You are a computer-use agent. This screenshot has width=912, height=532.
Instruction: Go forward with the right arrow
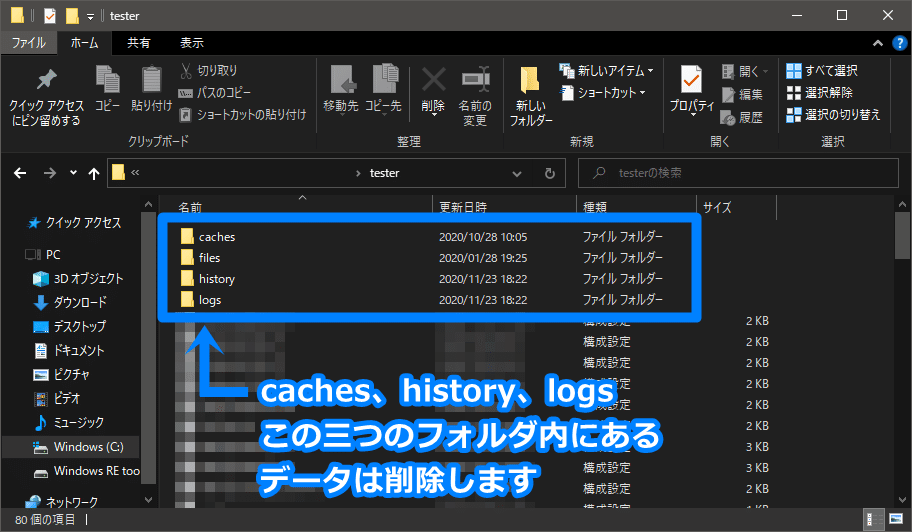point(50,173)
